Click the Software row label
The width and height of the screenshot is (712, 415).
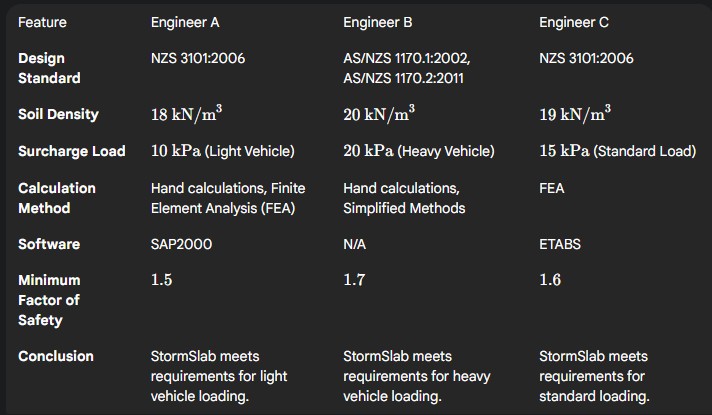tap(49, 244)
